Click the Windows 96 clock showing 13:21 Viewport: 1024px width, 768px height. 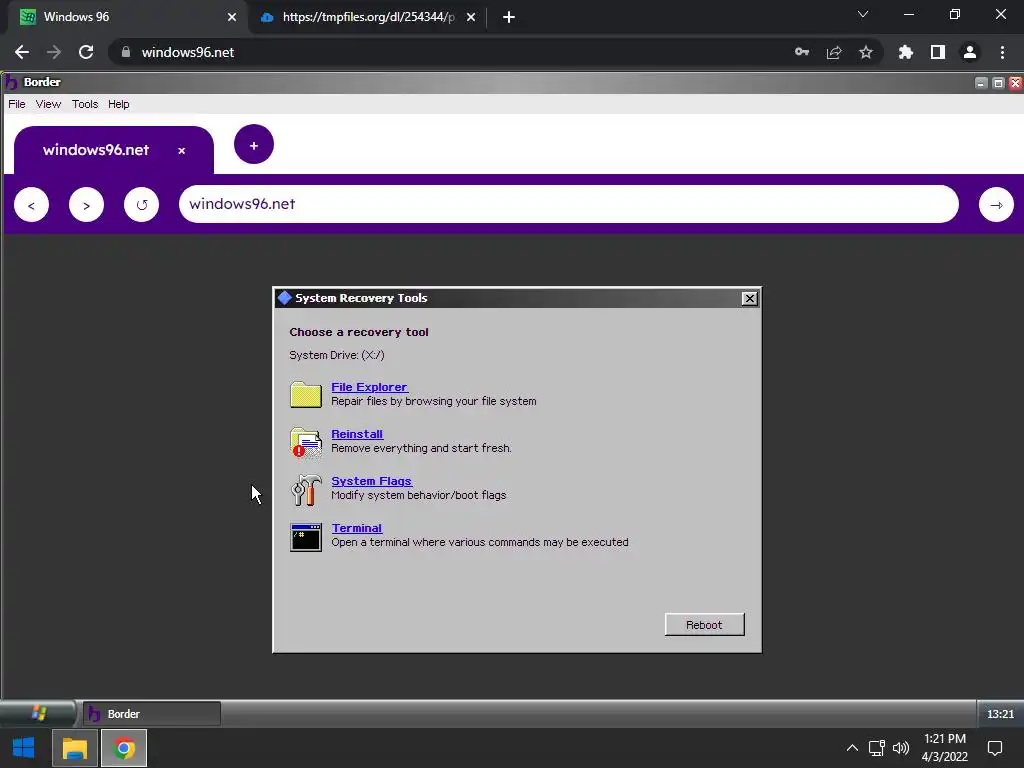[1000, 714]
